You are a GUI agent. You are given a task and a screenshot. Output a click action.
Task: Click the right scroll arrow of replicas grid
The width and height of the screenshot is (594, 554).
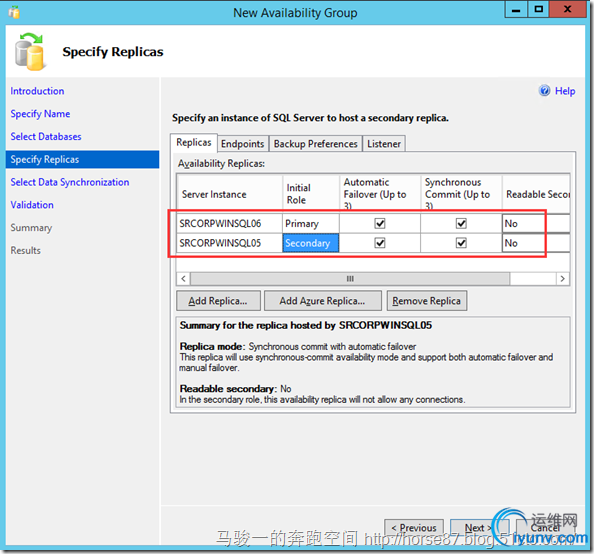coord(563,279)
